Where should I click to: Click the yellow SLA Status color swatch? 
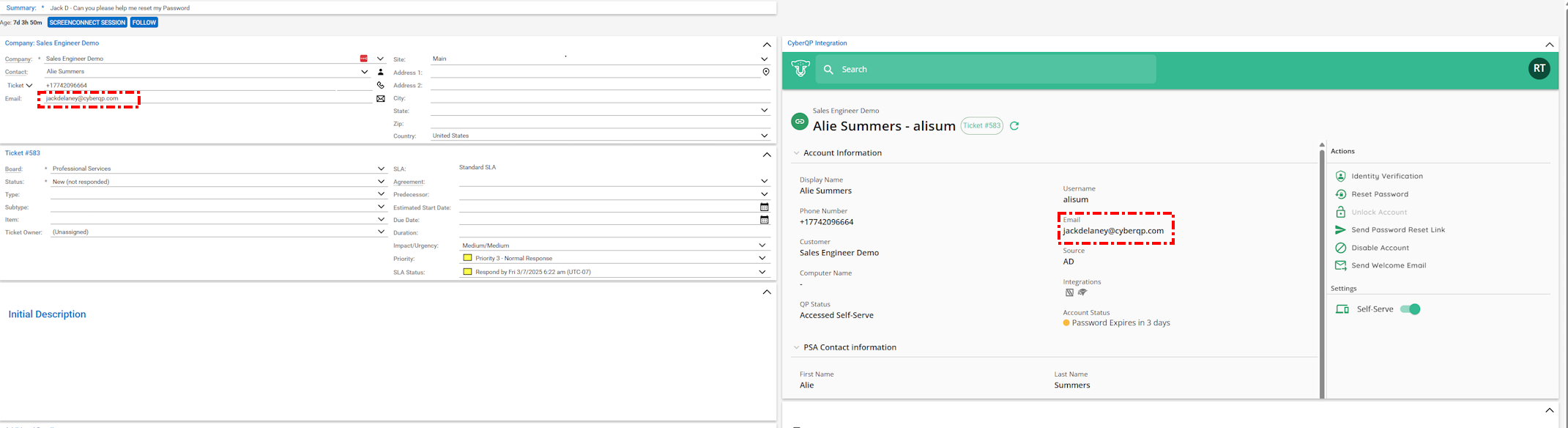click(x=467, y=271)
